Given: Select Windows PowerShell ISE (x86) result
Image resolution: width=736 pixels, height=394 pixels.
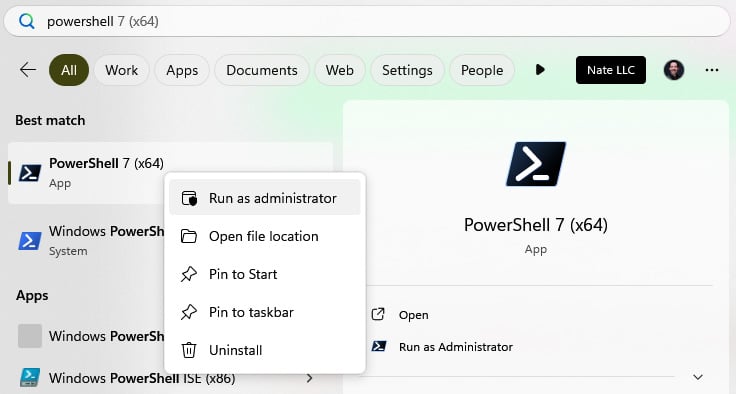Looking at the screenshot, I should point(142,378).
